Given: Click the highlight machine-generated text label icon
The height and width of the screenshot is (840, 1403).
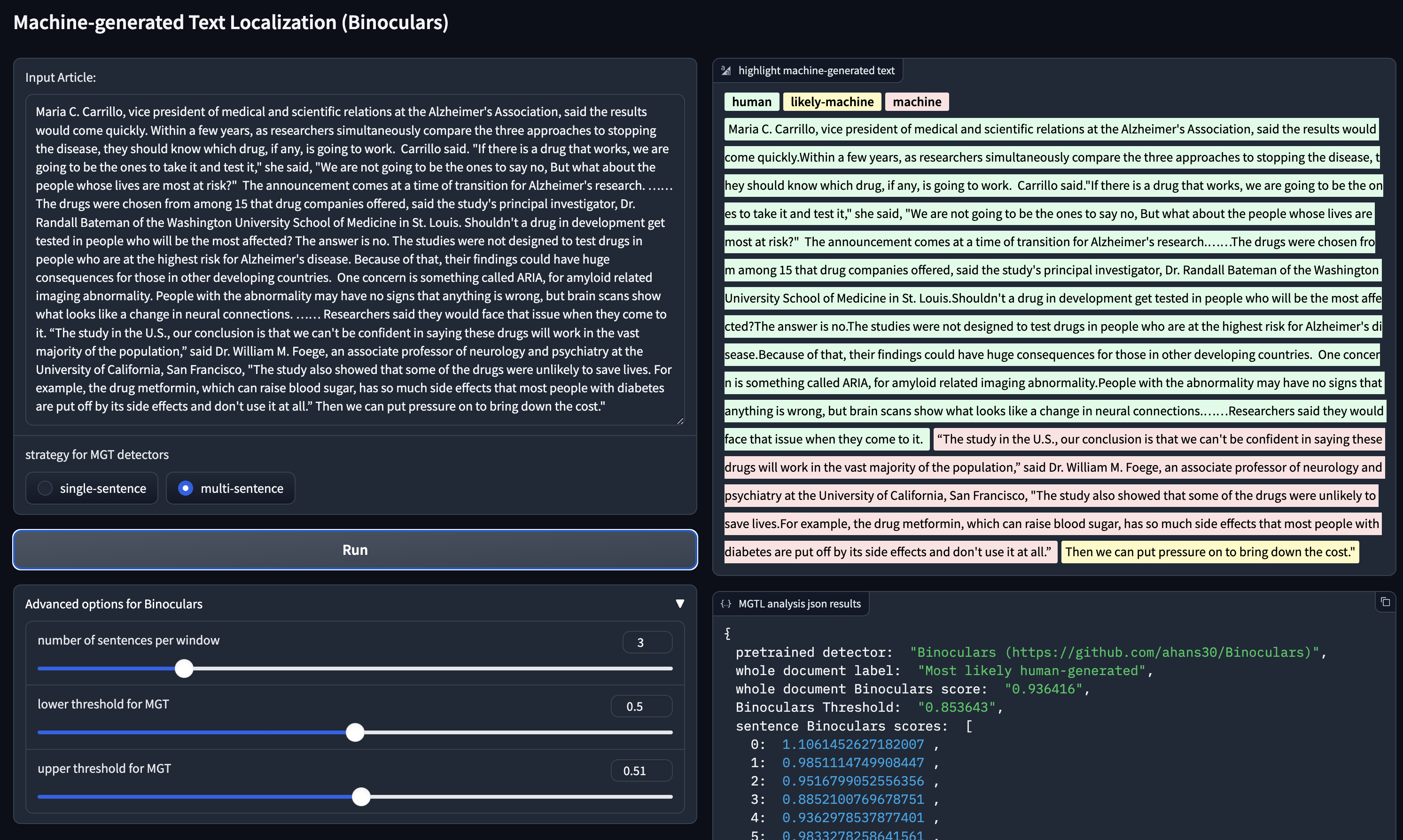Looking at the screenshot, I should pyautogui.click(x=726, y=71).
